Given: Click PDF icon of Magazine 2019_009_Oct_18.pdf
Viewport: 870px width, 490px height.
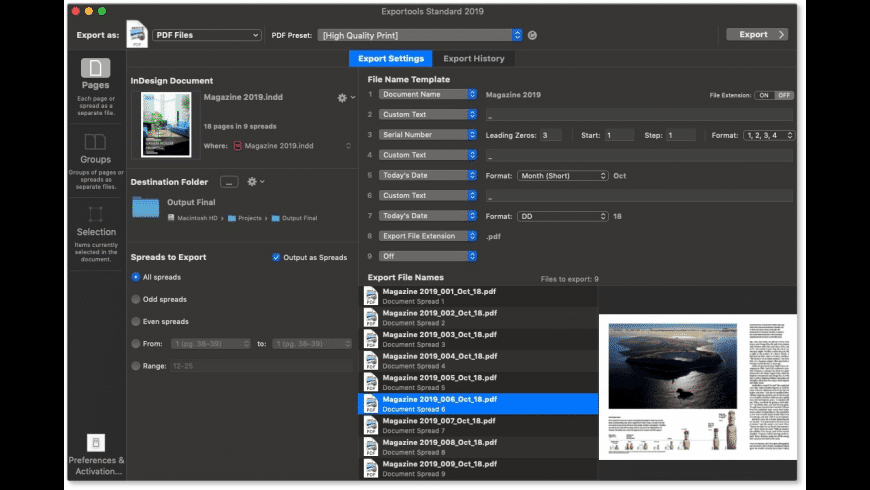Looking at the screenshot, I should point(371,468).
